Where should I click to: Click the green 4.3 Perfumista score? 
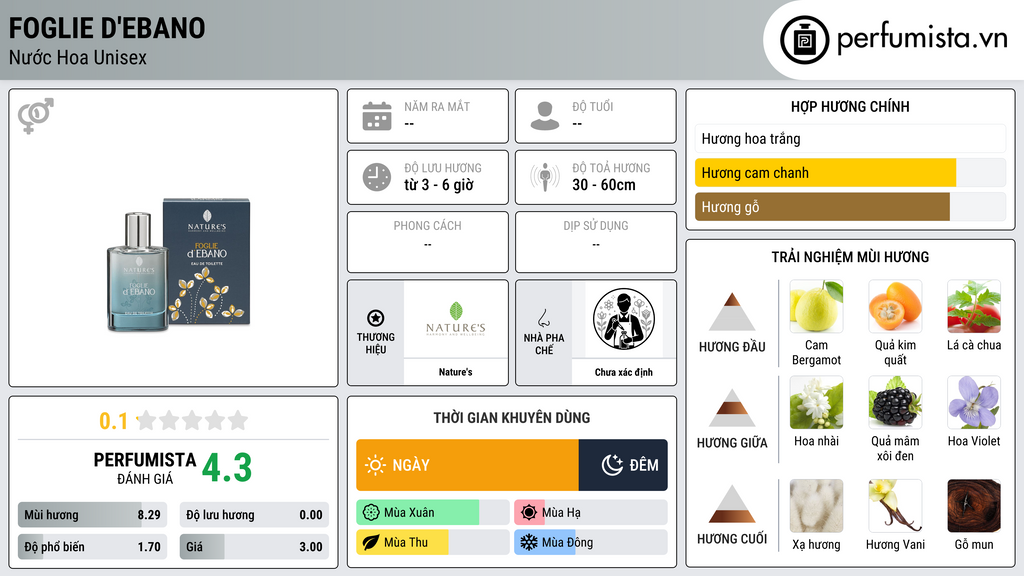[227, 468]
